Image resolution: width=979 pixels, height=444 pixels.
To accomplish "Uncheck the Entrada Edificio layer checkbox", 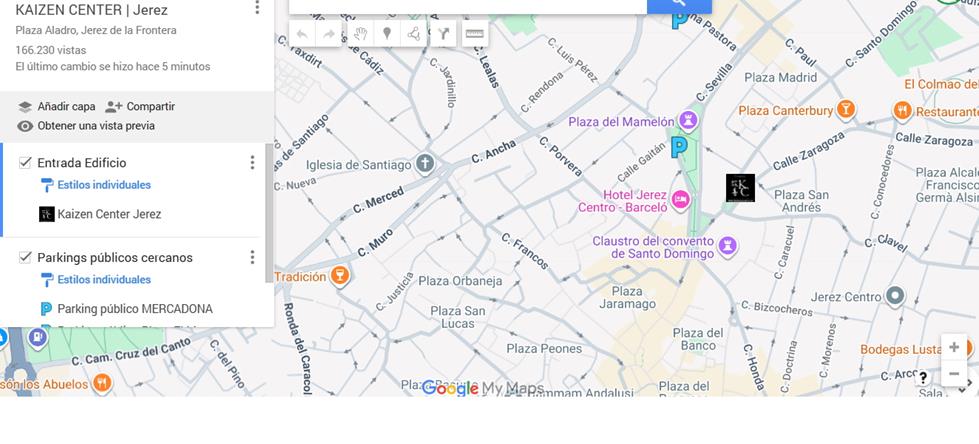I will click(25, 162).
